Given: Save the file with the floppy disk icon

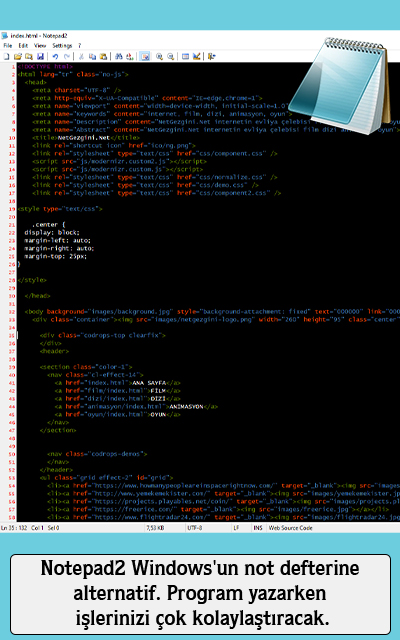Looking at the screenshot, I should (x=40, y=56).
